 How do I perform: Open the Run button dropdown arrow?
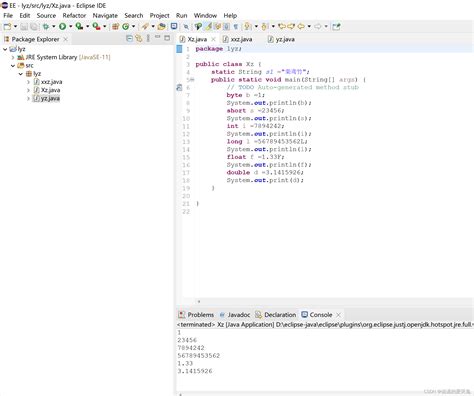70,26
